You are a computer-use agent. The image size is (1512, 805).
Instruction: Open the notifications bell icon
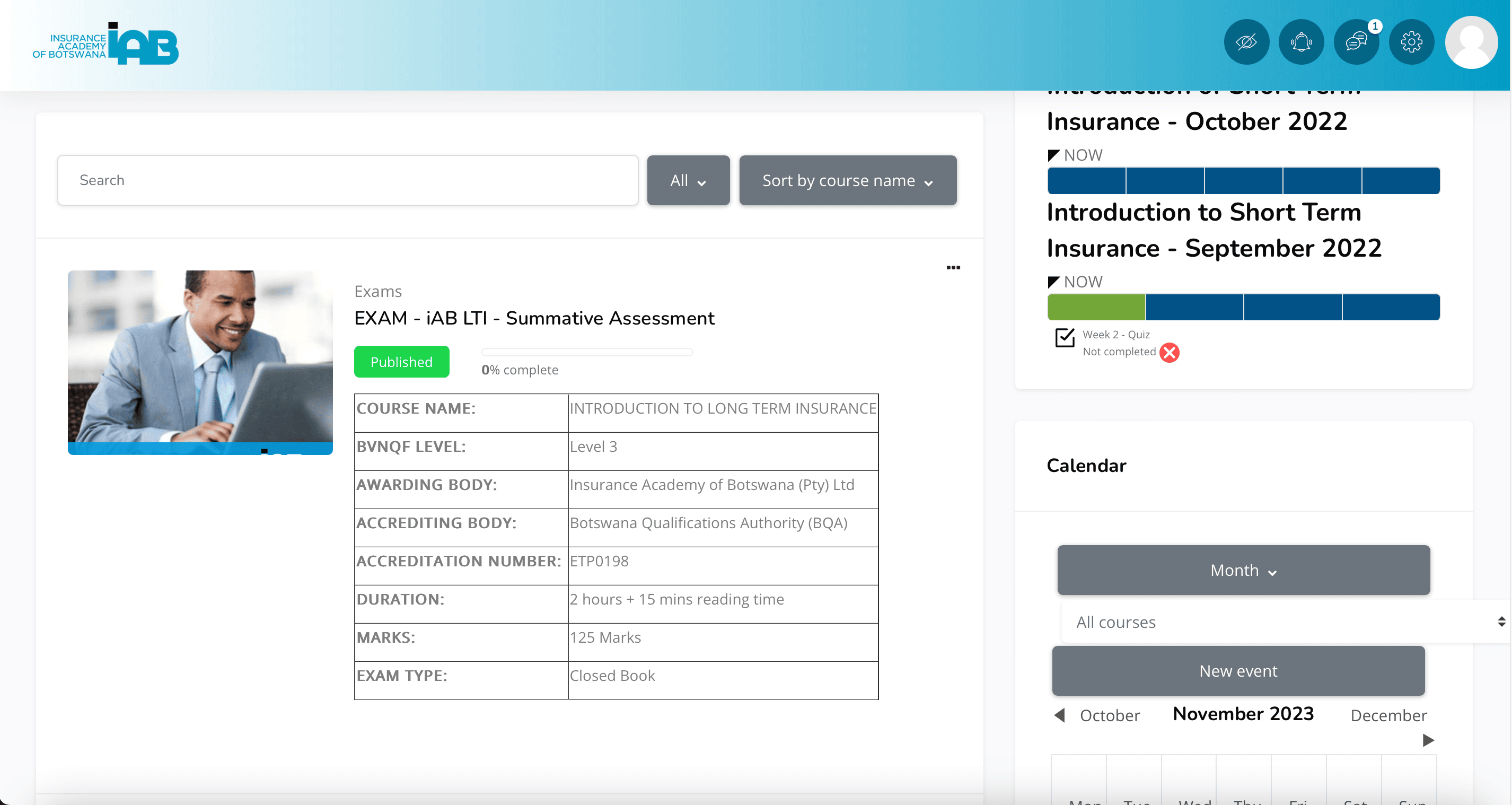[x=1302, y=42]
